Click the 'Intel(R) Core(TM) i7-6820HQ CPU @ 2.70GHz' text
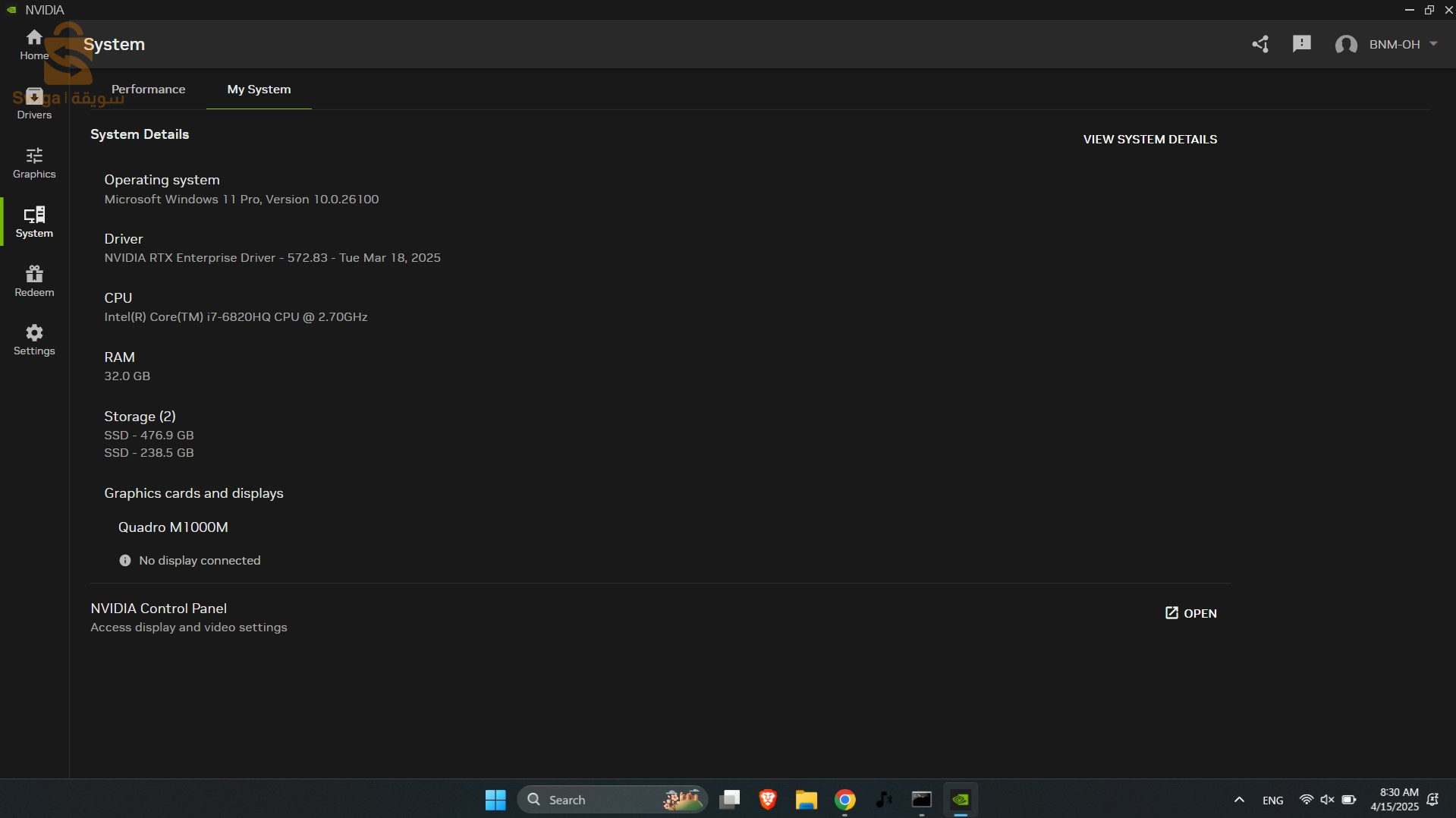Viewport: 1456px width, 818px height. click(x=236, y=316)
